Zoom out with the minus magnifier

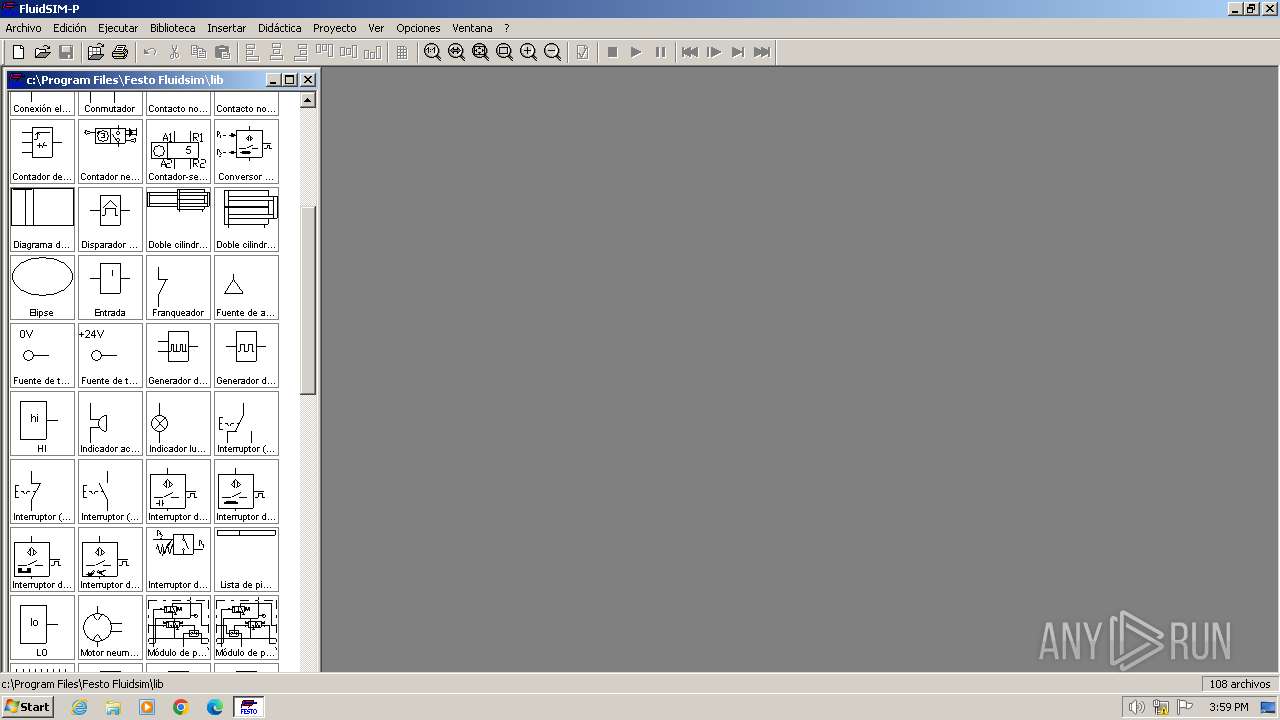[552, 52]
